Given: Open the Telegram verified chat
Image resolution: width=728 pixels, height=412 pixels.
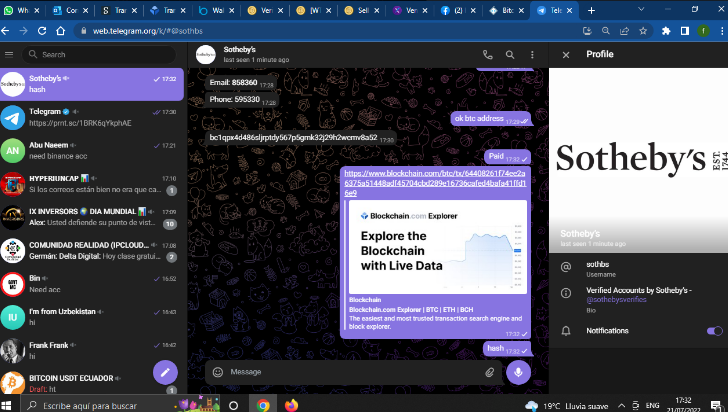Looking at the screenshot, I should click(x=92, y=118).
